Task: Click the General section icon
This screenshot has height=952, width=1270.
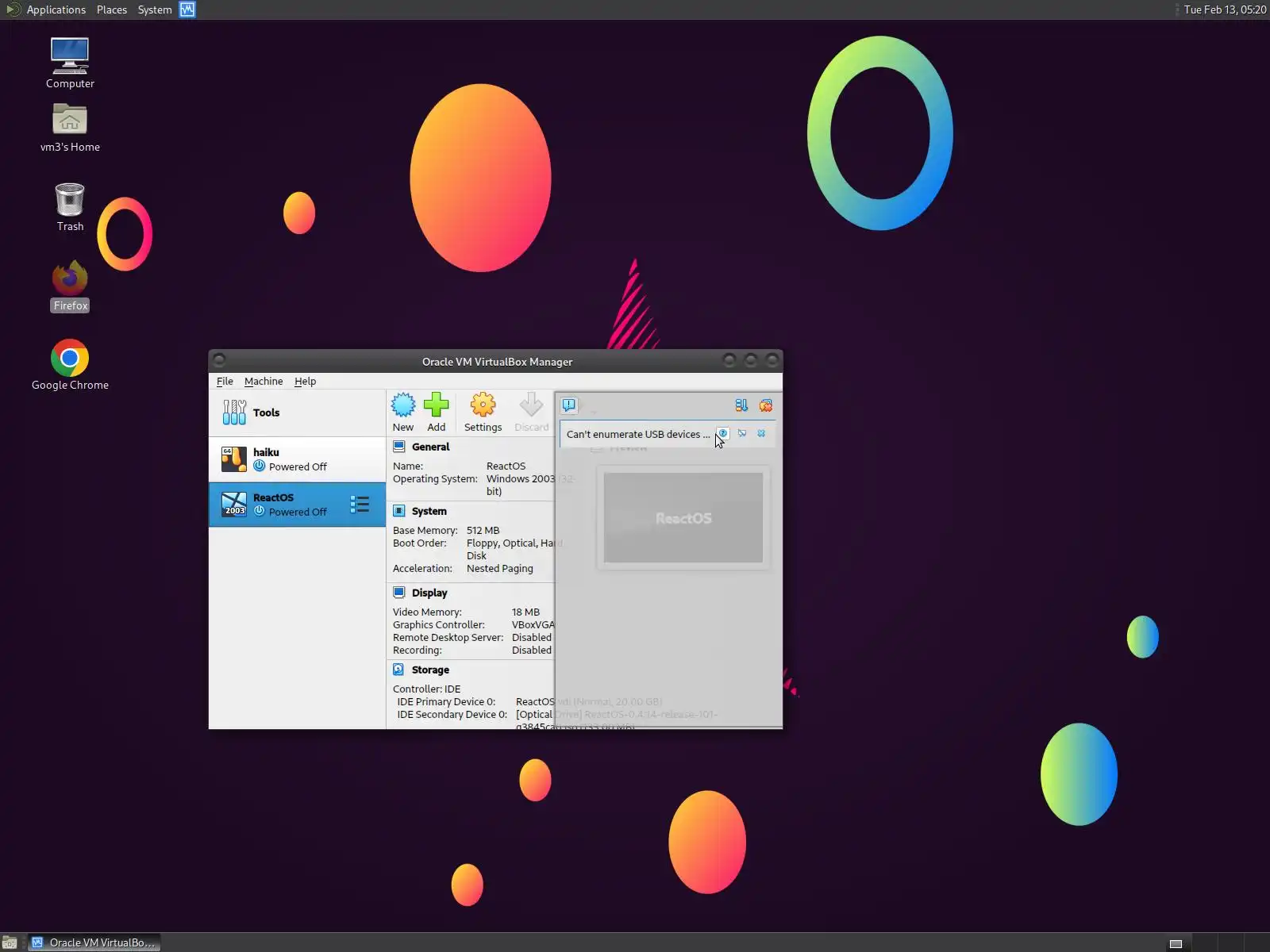Action: coord(399,447)
